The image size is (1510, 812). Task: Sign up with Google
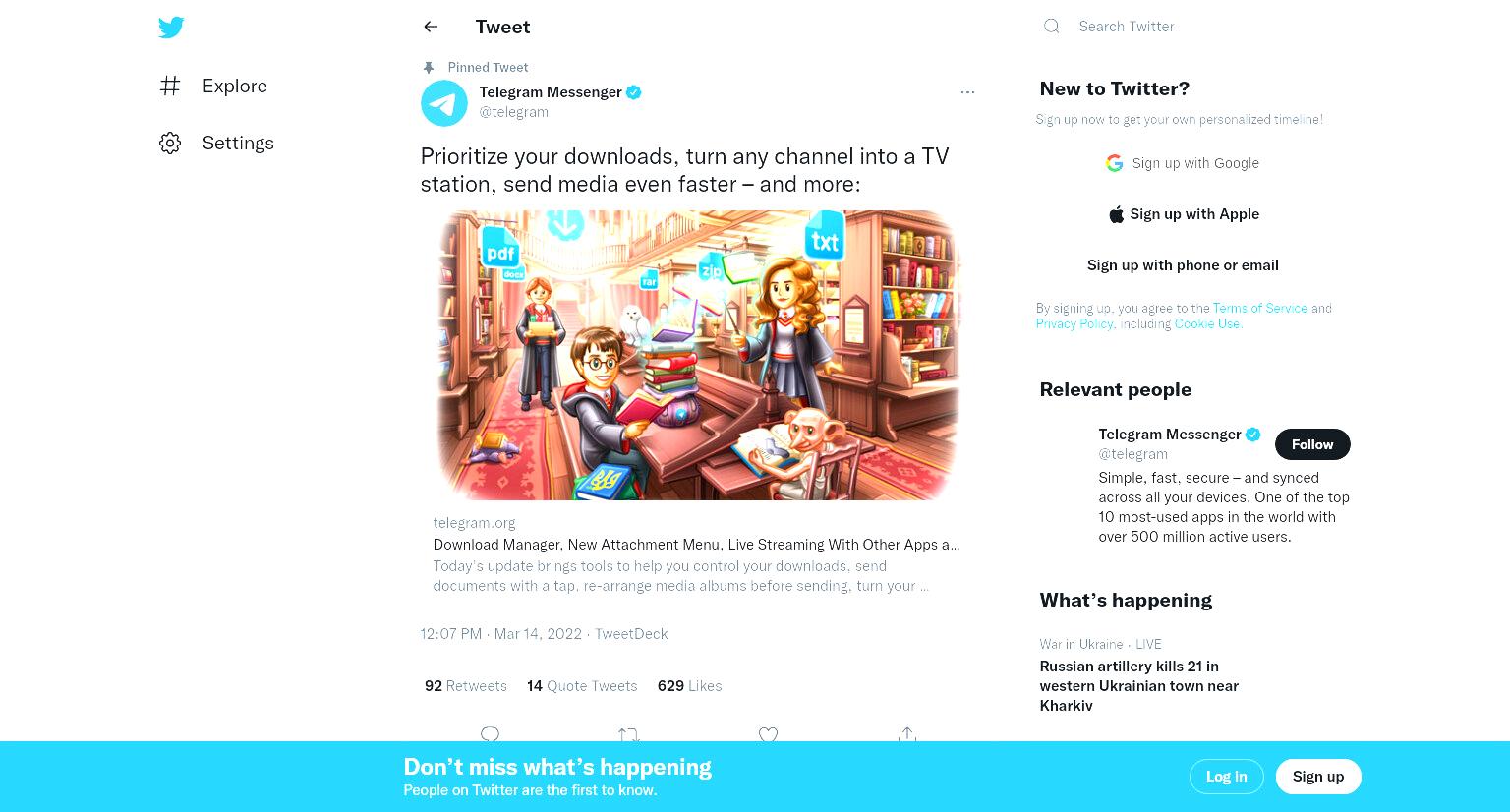click(1183, 163)
